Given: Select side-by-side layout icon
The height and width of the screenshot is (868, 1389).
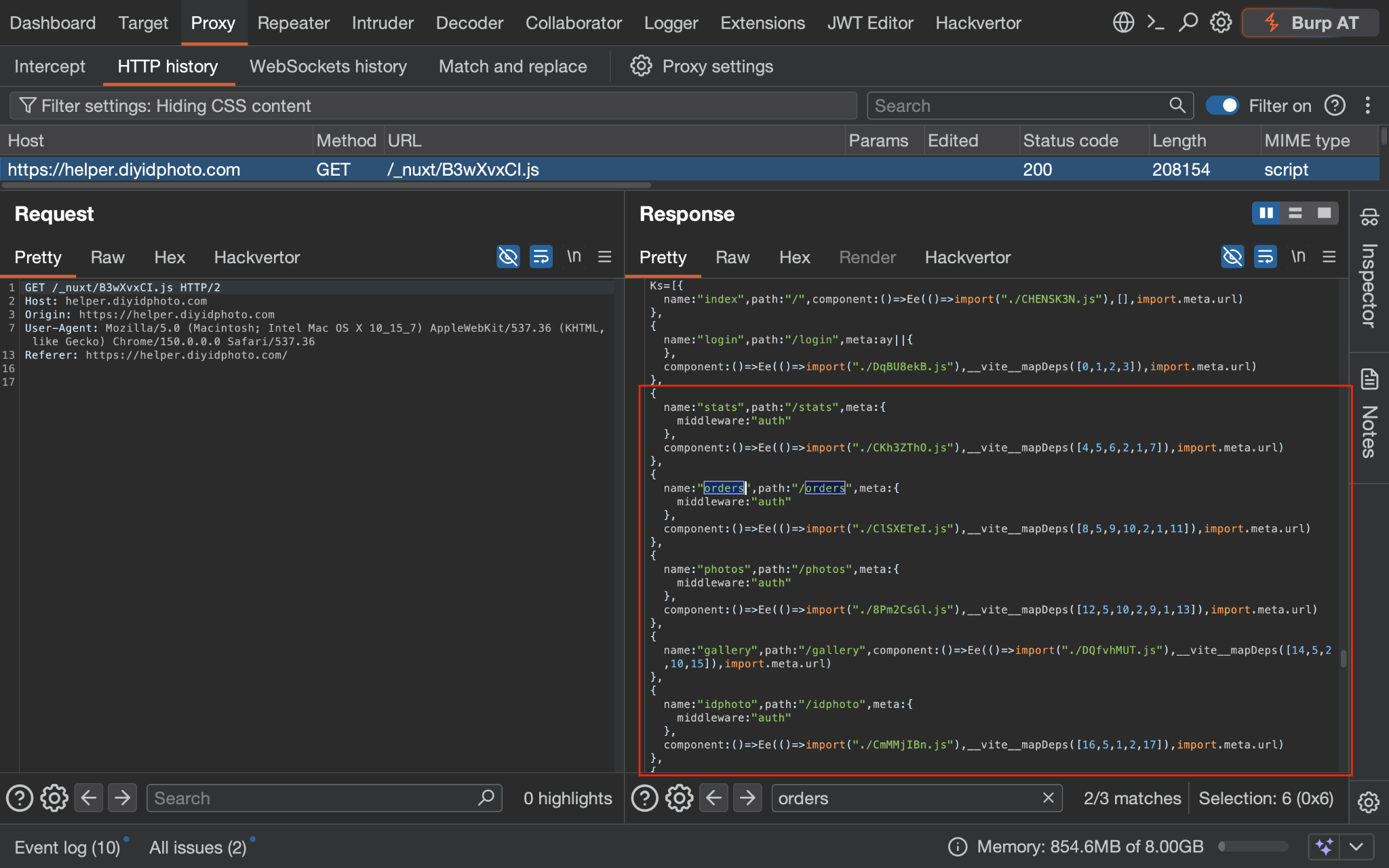Looking at the screenshot, I should tap(1266, 213).
